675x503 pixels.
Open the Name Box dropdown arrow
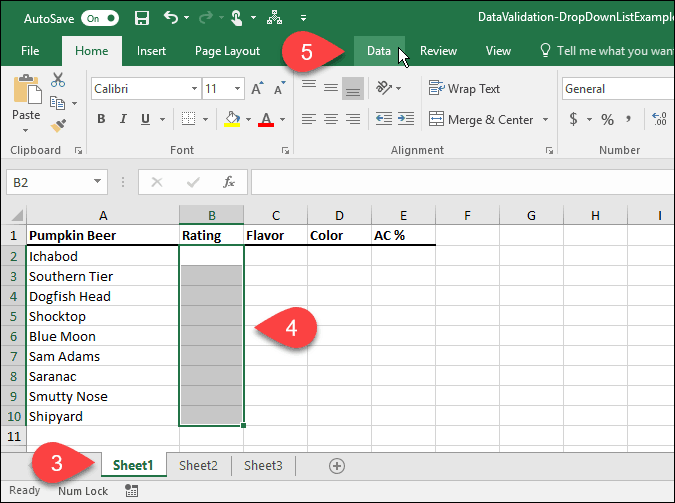[98, 182]
